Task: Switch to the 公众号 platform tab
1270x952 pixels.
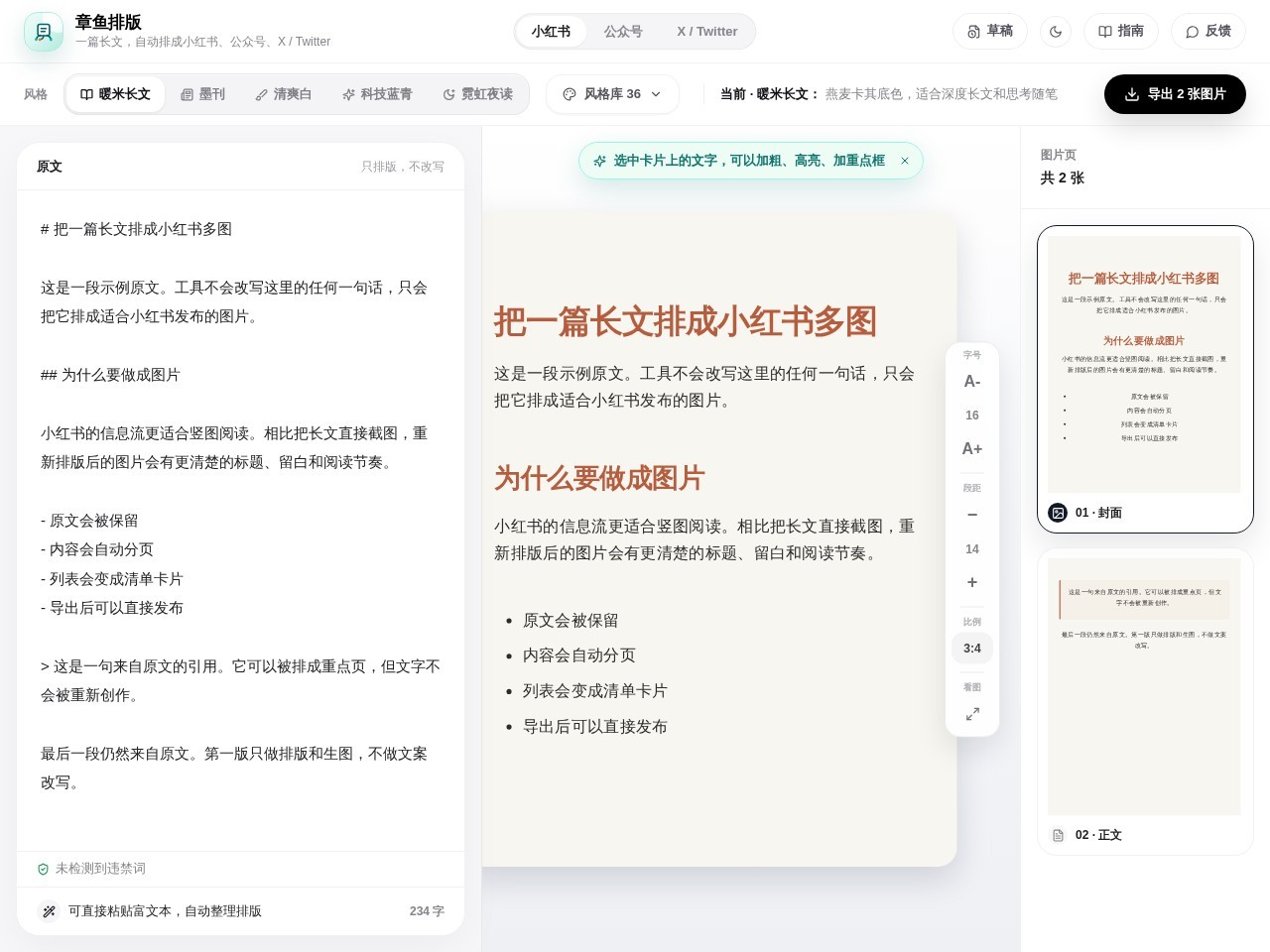Action: [623, 32]
